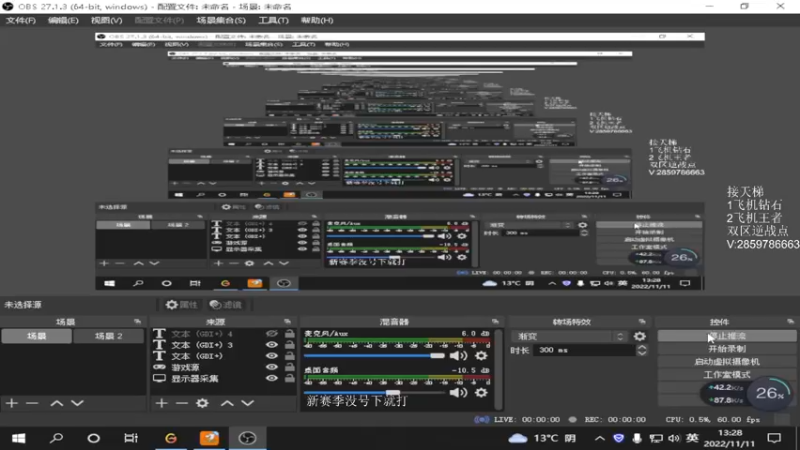Click the 时长 300 ms input field

coord(584,350)
